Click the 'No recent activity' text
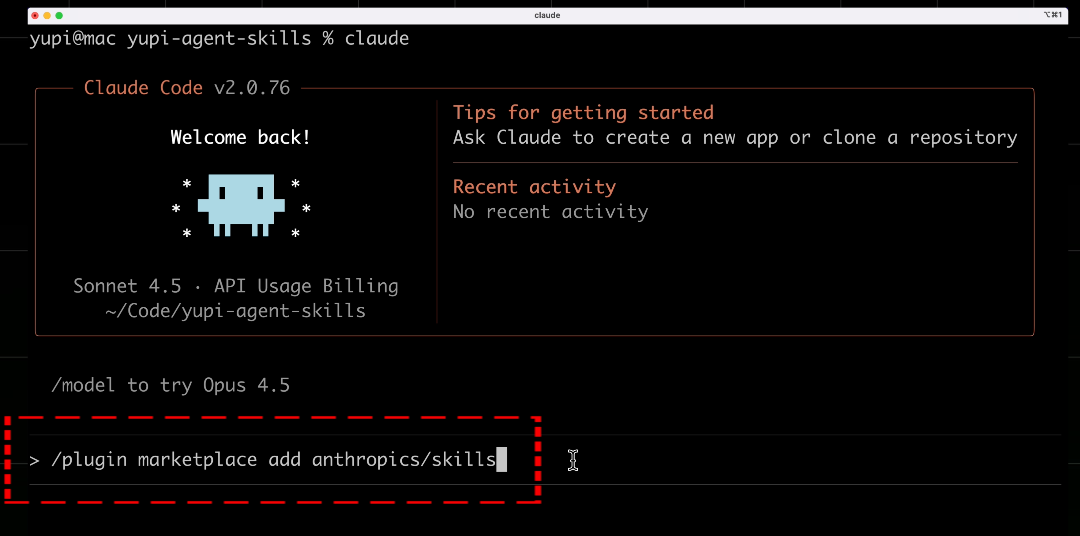The width and height of the screenshot is (1080, 536). click(x=550, y=212)
